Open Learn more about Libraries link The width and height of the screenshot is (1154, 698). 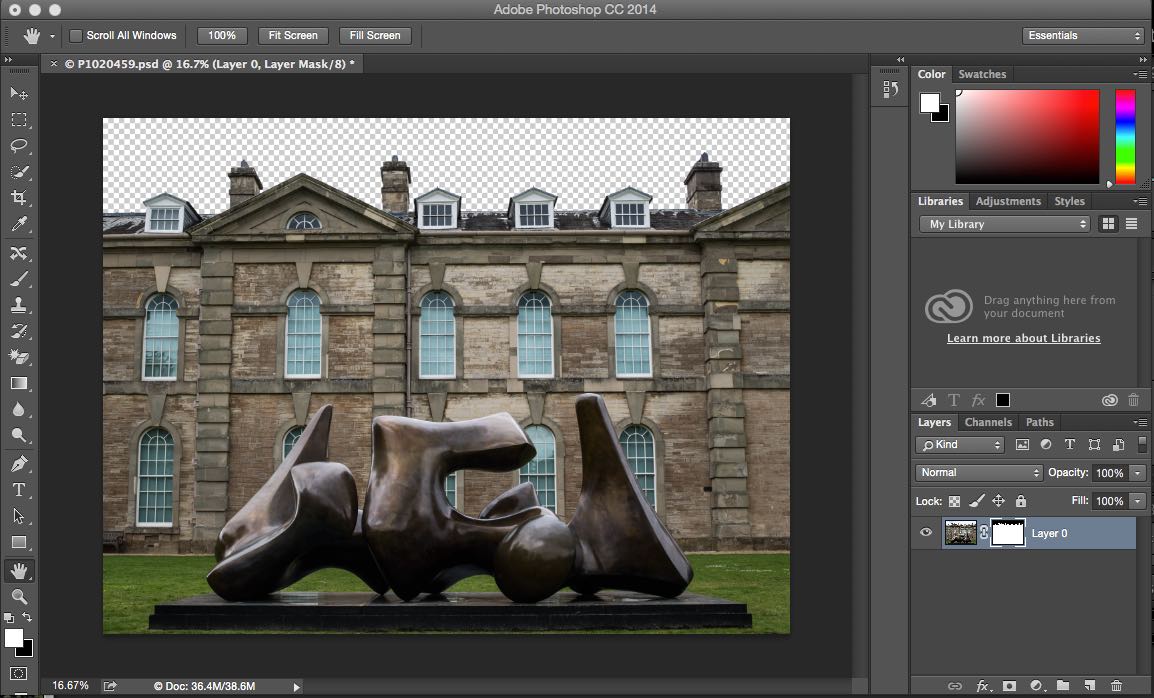click(1023, 338)
